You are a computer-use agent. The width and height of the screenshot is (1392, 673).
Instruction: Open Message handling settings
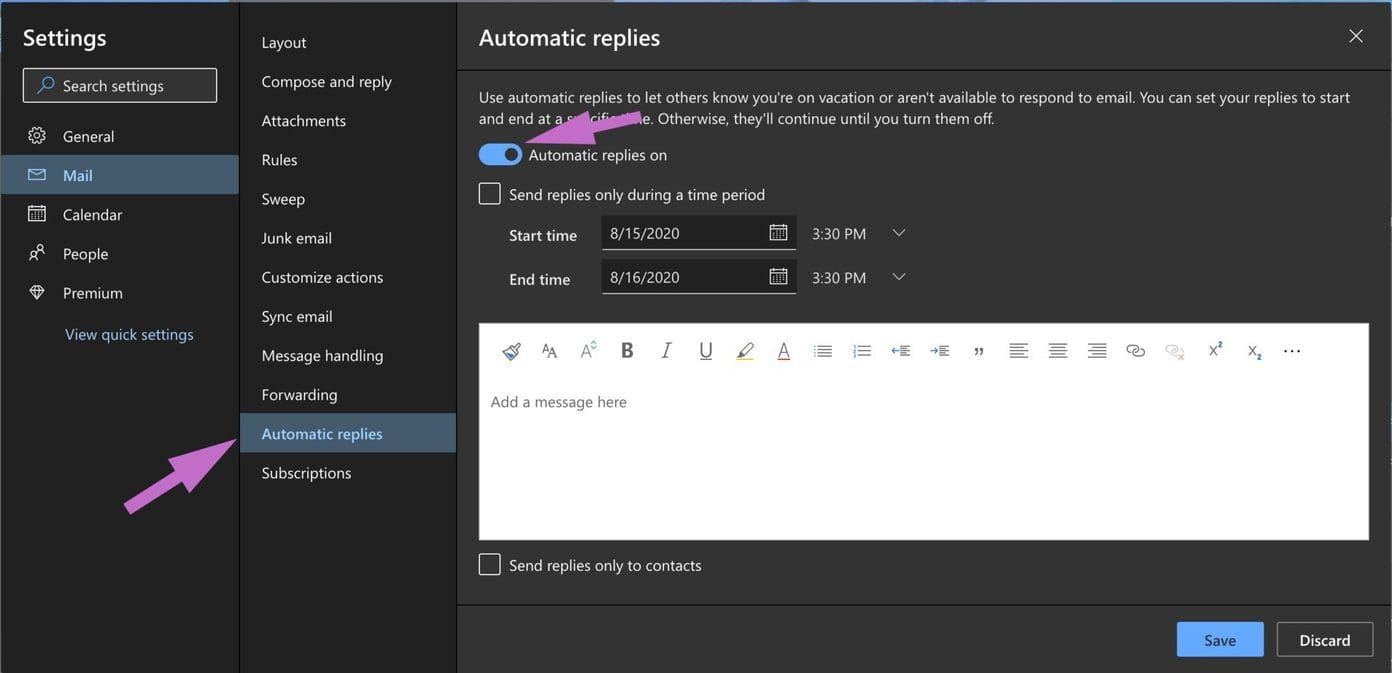(x=348, y=355)
